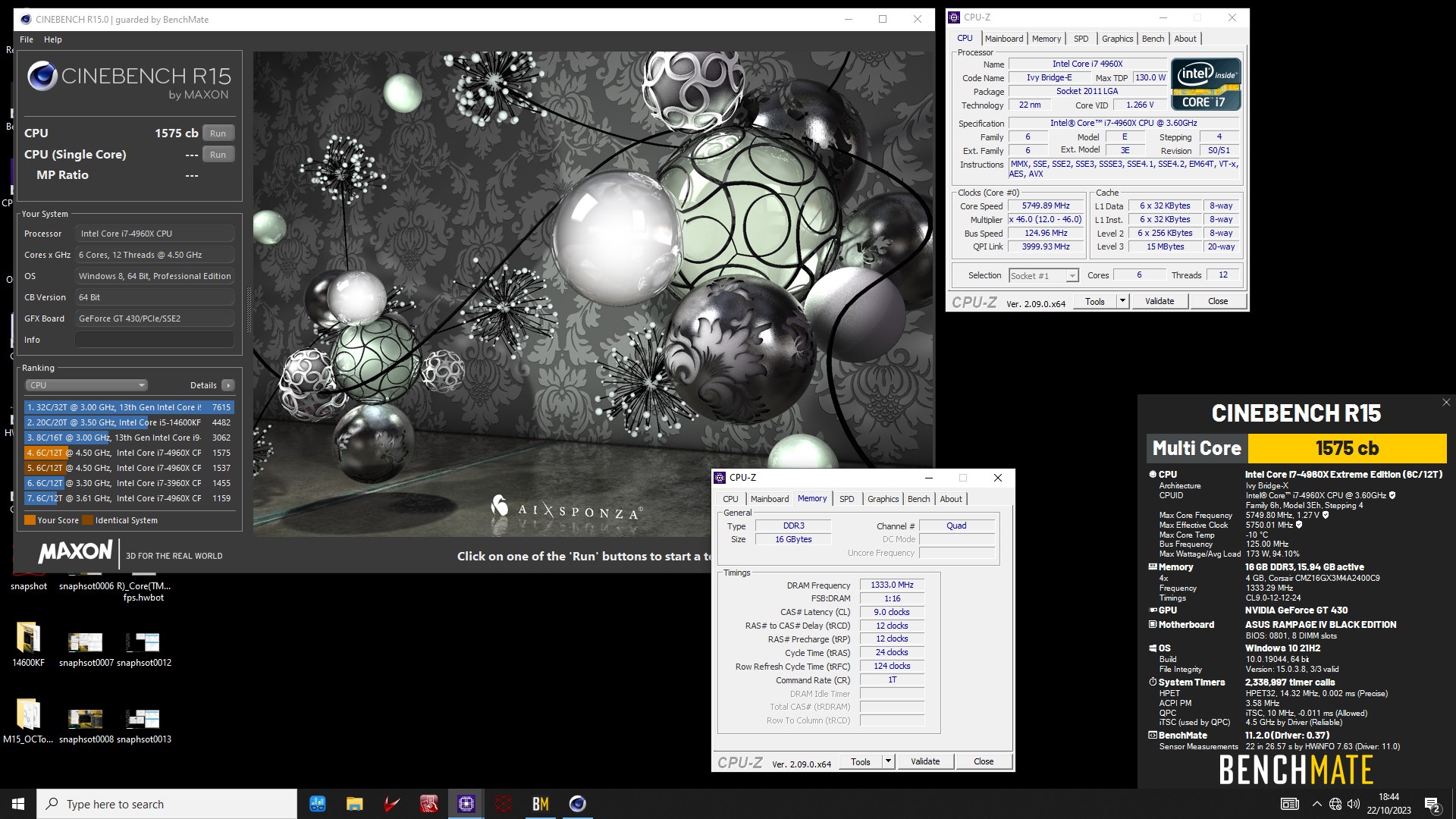1456x819 pixels.
Task: Select ranking row i7-3960X 1455
Action: tap(129, 483)
